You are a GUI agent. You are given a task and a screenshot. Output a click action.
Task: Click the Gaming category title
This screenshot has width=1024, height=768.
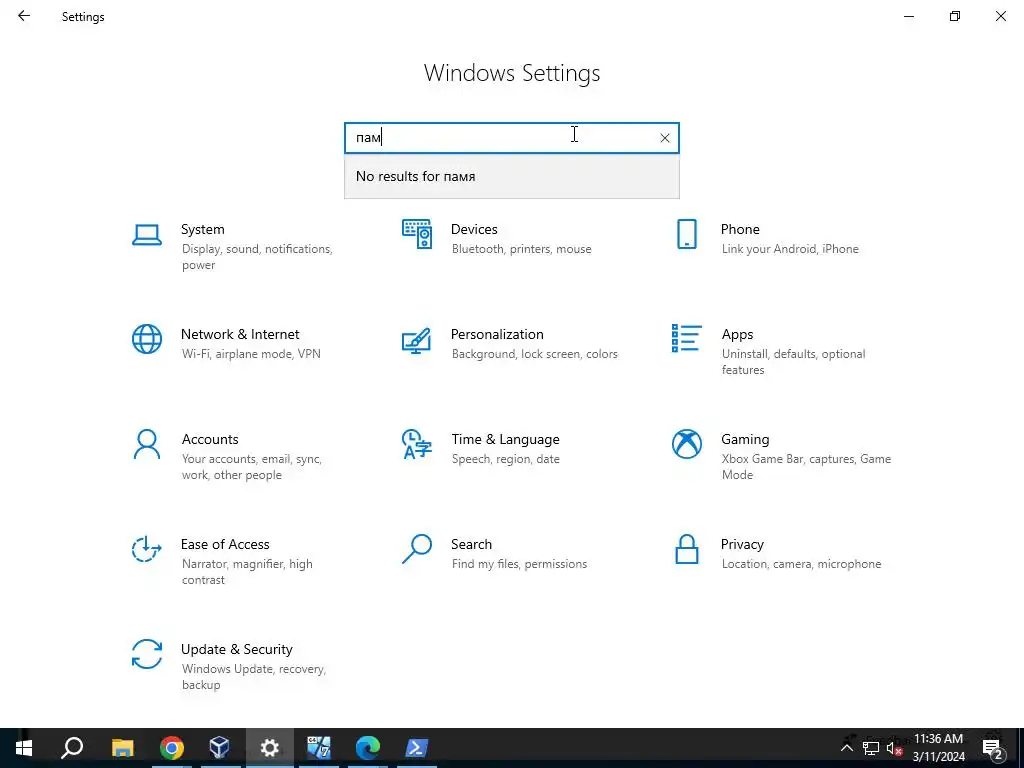(x=745, y=440)
